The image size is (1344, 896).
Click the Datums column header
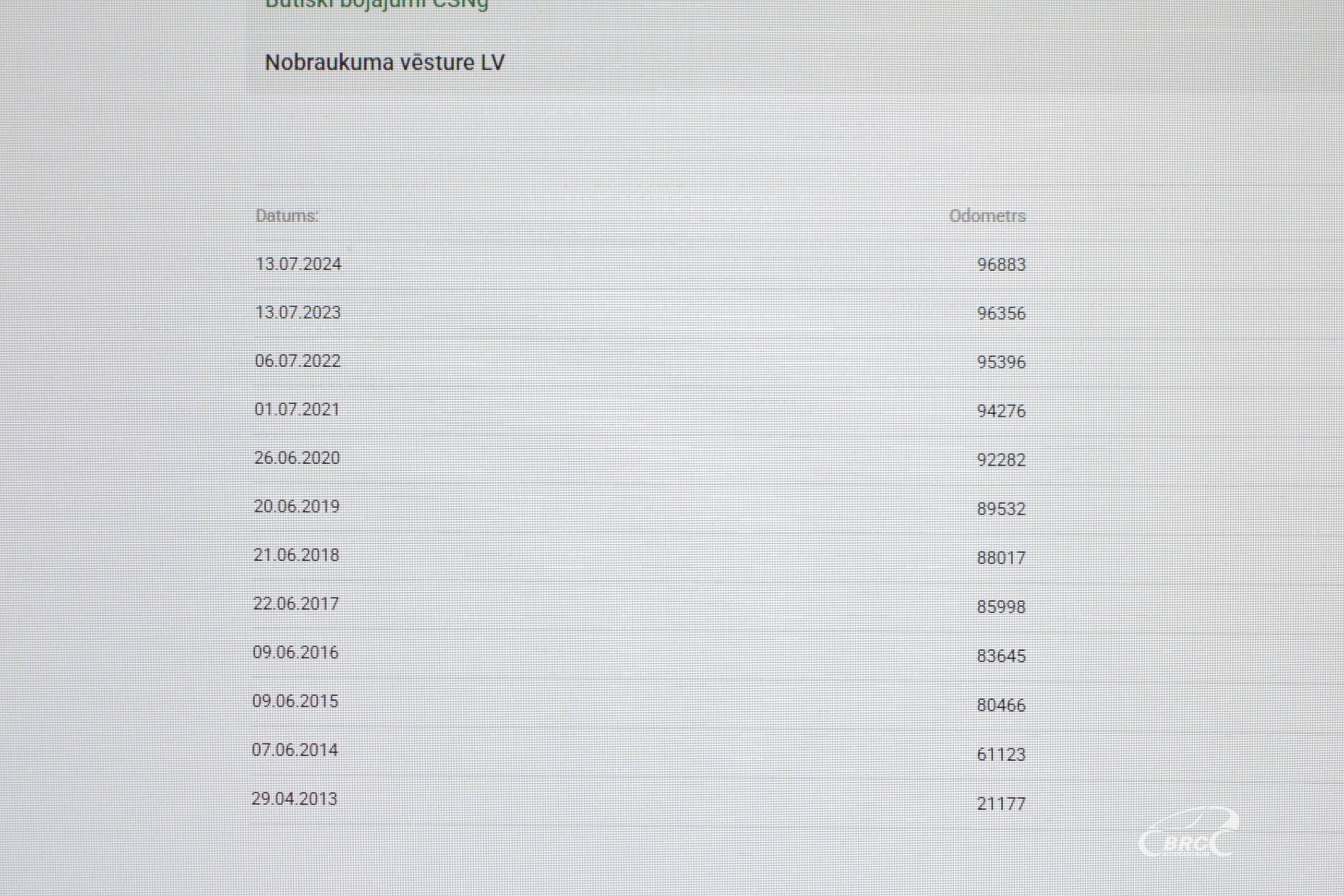tap(287, 215)
